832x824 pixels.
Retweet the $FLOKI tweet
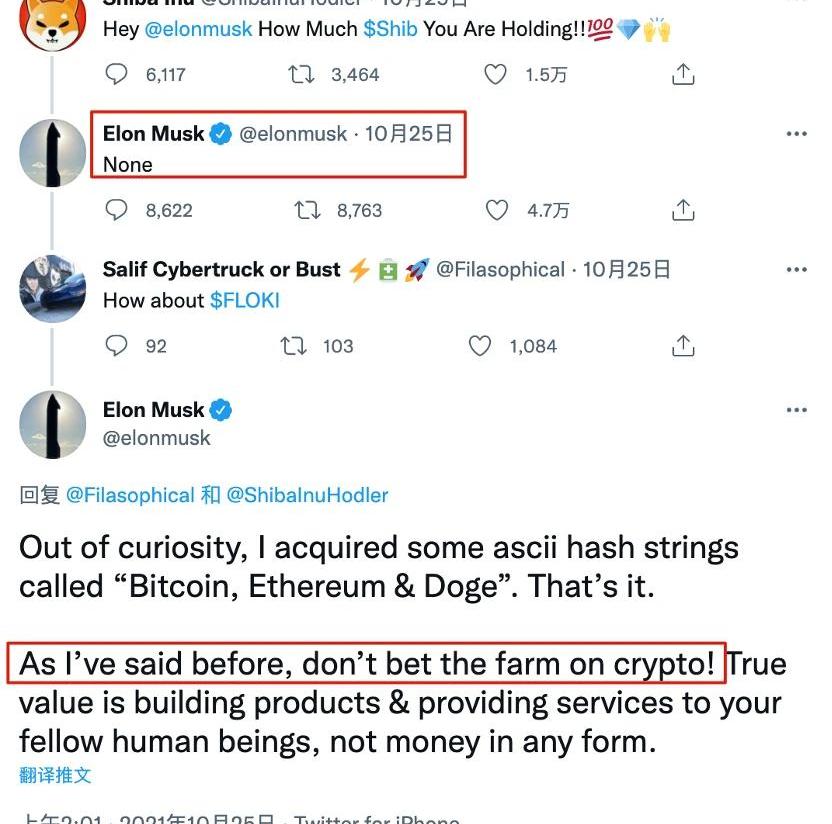click(x=292, y=346)
